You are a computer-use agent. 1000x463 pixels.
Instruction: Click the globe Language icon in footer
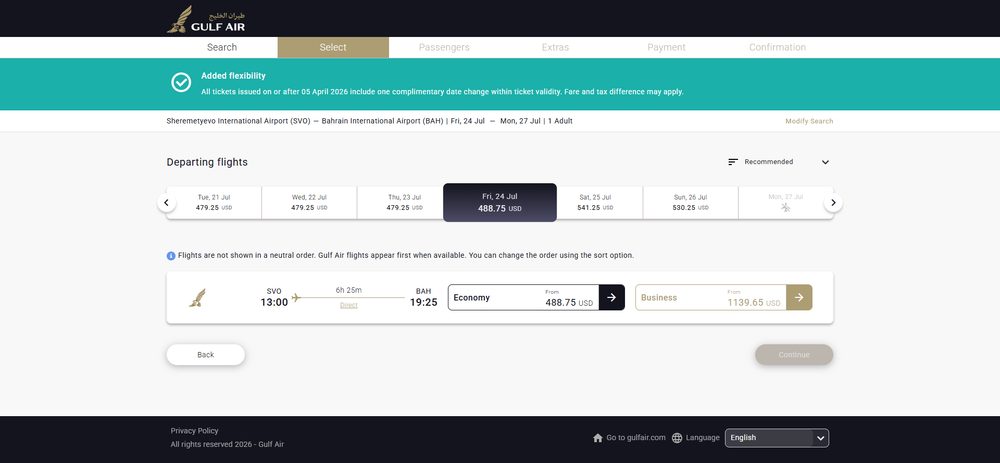point(677,438)
